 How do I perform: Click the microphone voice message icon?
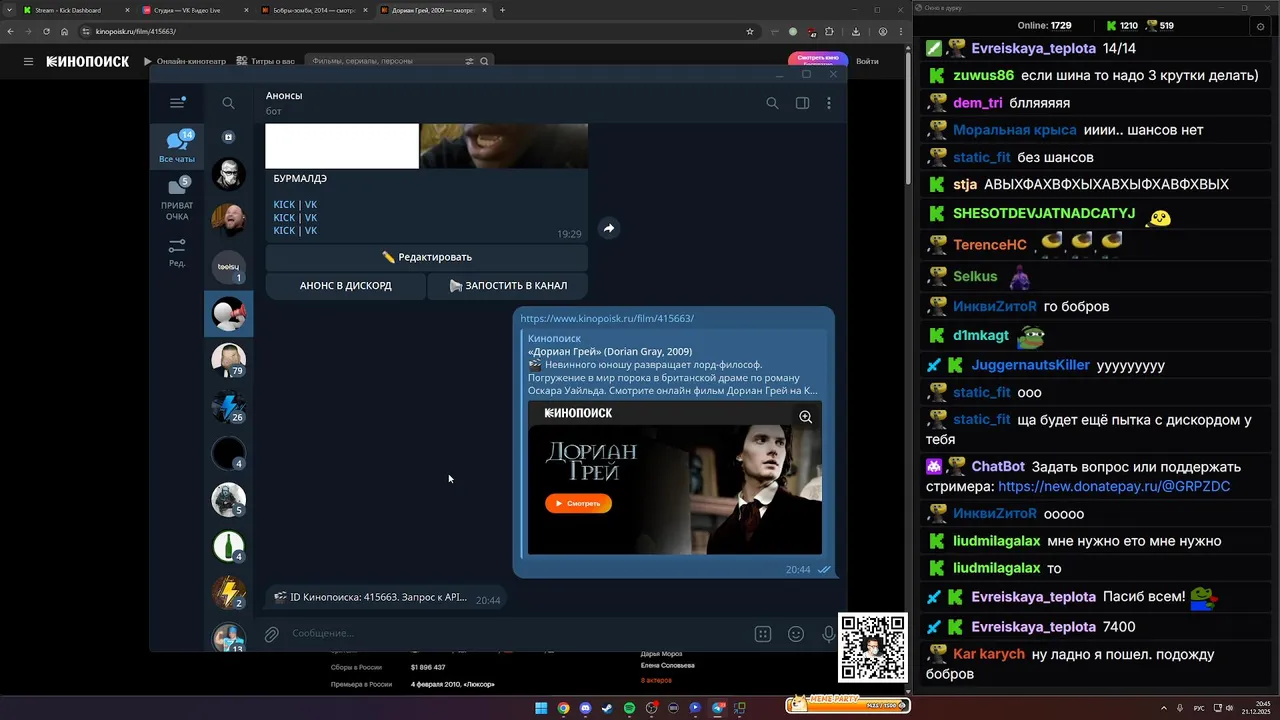pos(828,633)
